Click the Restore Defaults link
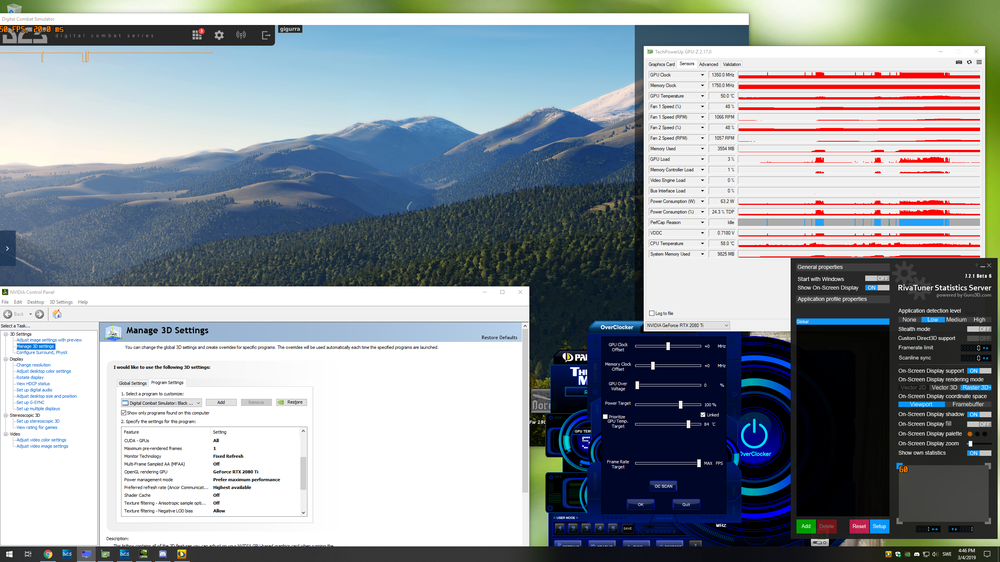Image resolution: width=1000 pixels, height=562 pixels. tap(499, 338)
